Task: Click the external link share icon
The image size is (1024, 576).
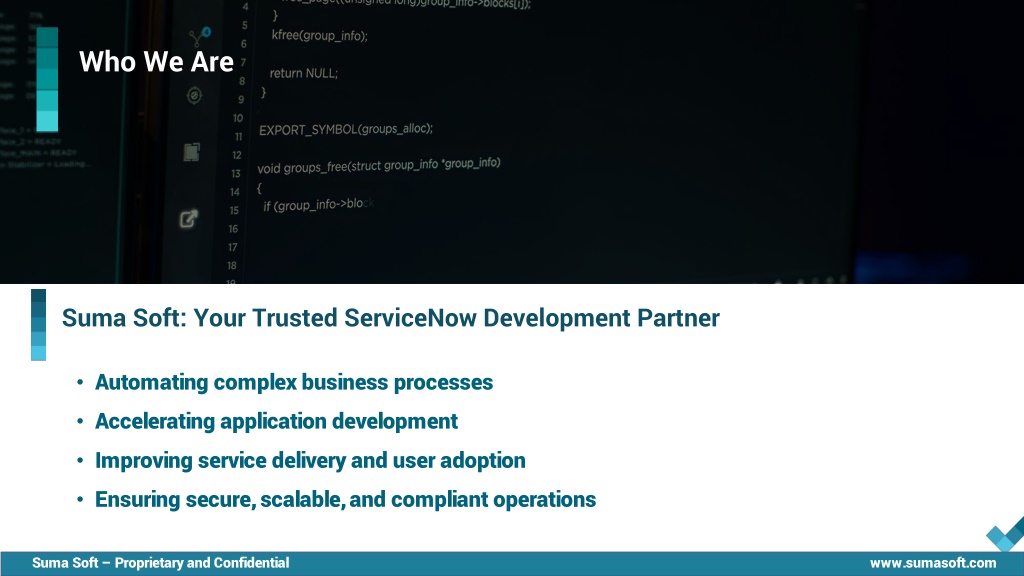Action: click(x=189, y=218)
